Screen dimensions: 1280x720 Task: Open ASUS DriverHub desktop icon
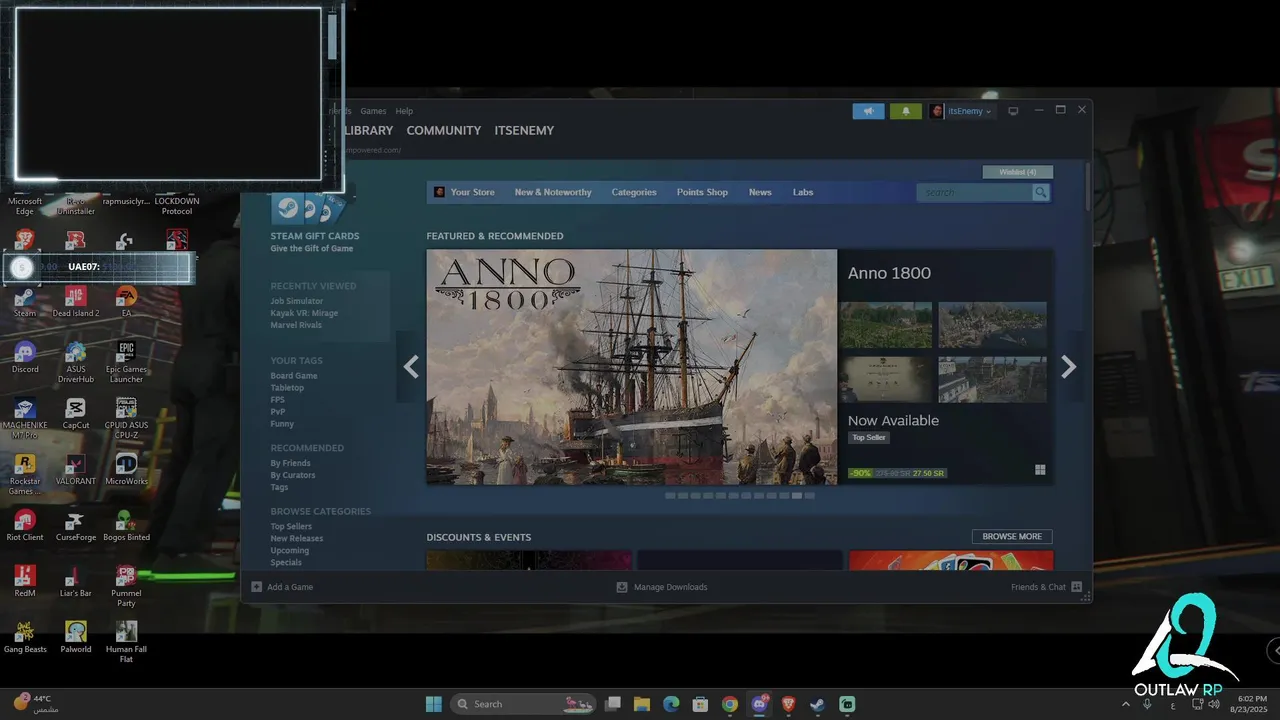click(75, 362)
